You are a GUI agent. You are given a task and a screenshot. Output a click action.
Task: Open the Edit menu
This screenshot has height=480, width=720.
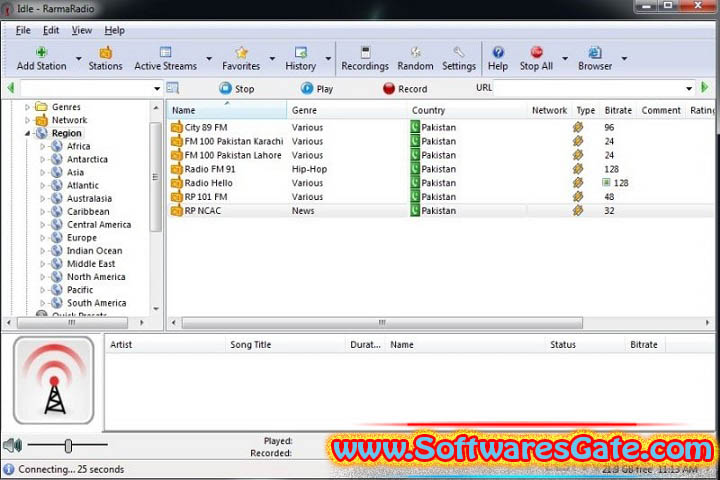click(51, 30)
